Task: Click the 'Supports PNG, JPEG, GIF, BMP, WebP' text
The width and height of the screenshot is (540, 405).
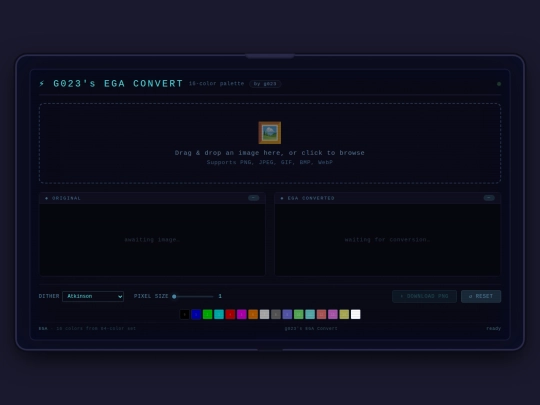Action: pos(270,162)
